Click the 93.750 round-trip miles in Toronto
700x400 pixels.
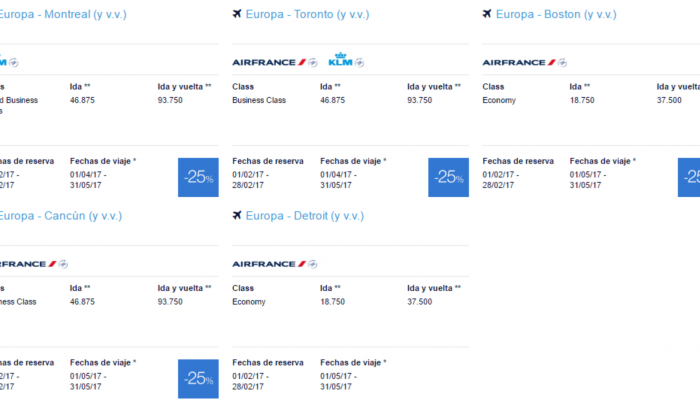tap(420, 100)
